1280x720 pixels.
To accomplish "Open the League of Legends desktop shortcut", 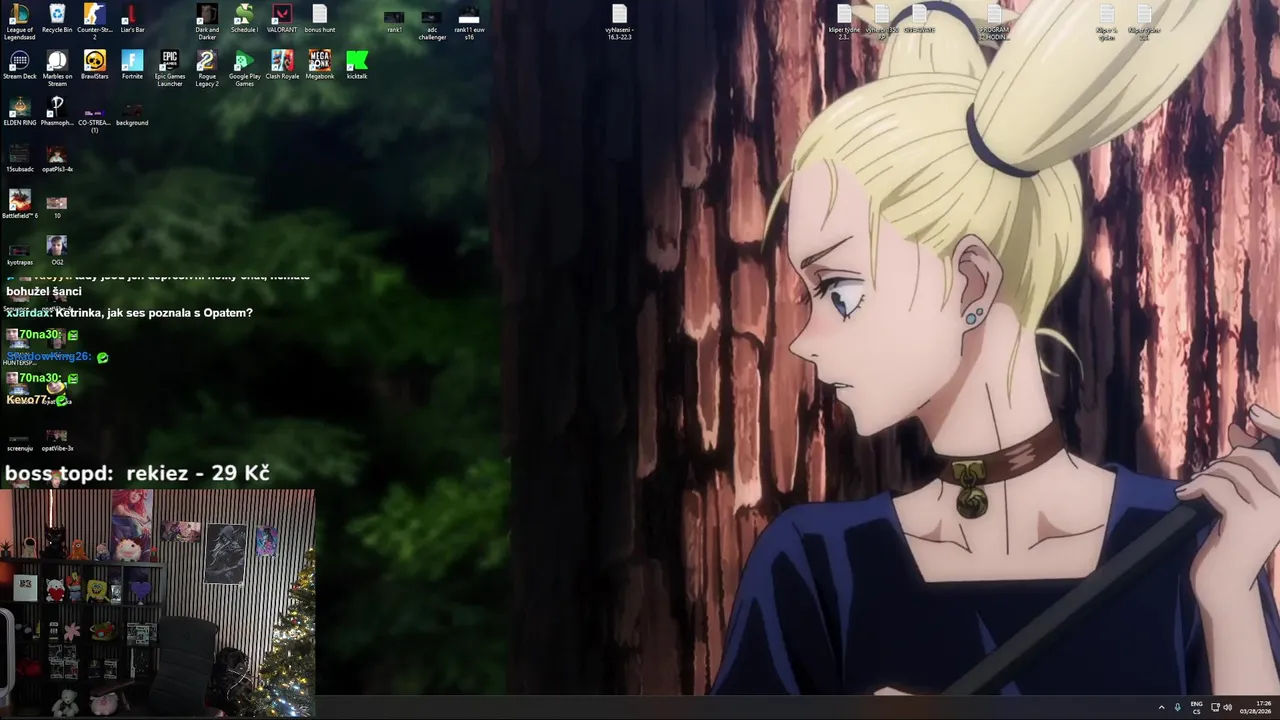I will [19, 21].
